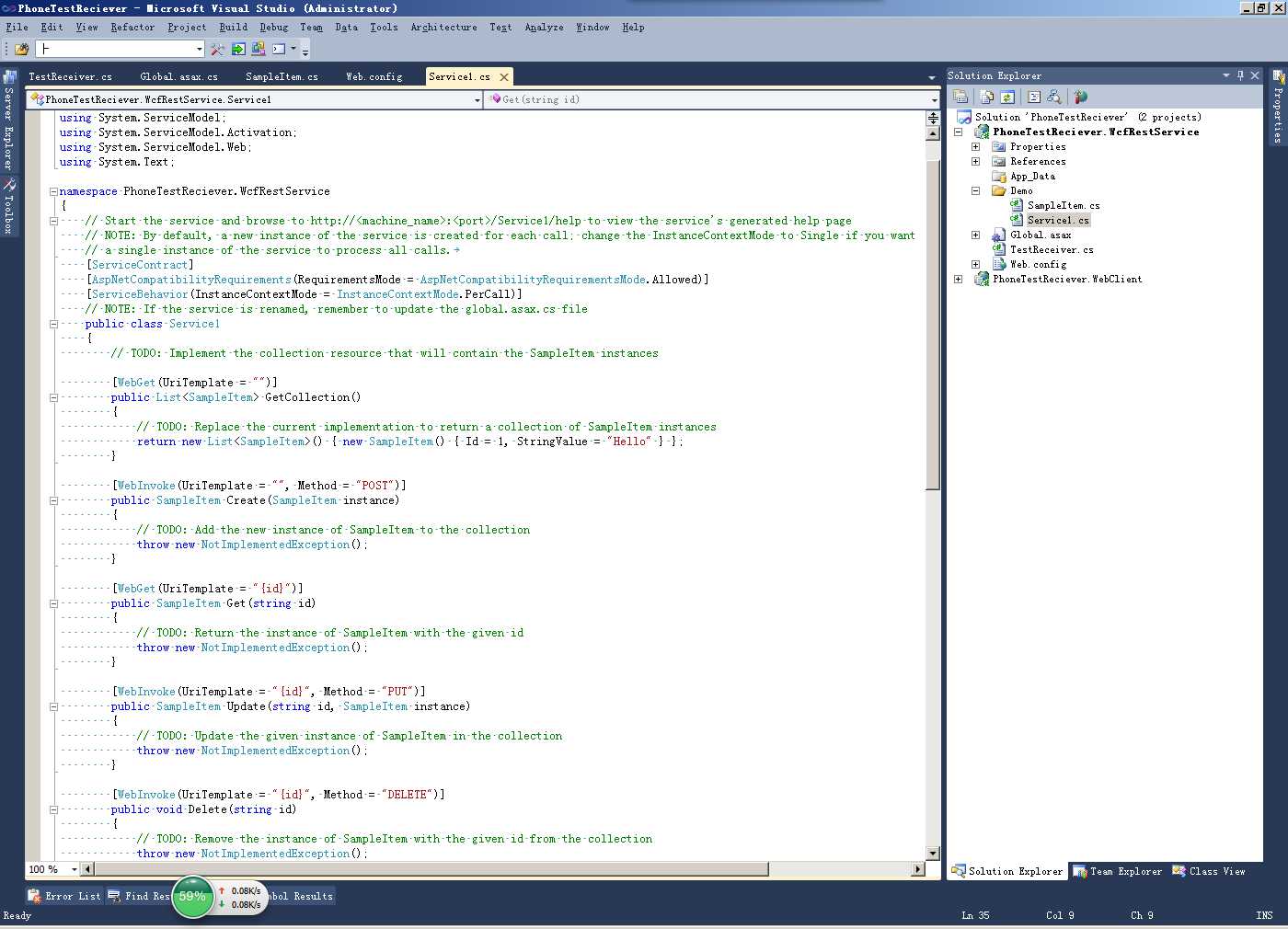The image size is (1288, 929).
Task: Open the class navigation dropdown for Service1
Action: coord(477,99)
